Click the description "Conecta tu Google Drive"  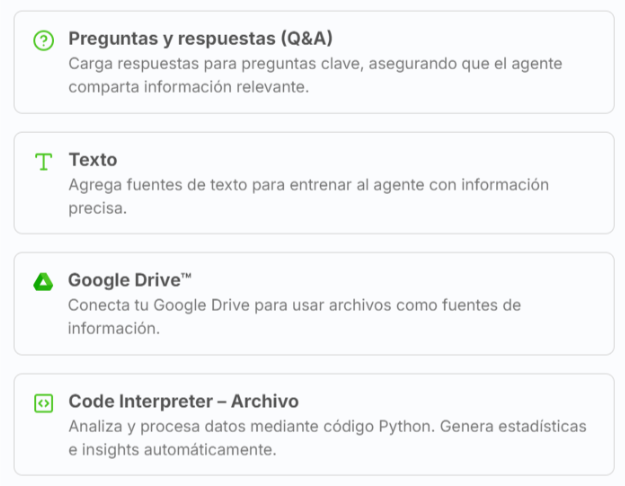click(308, 305)
